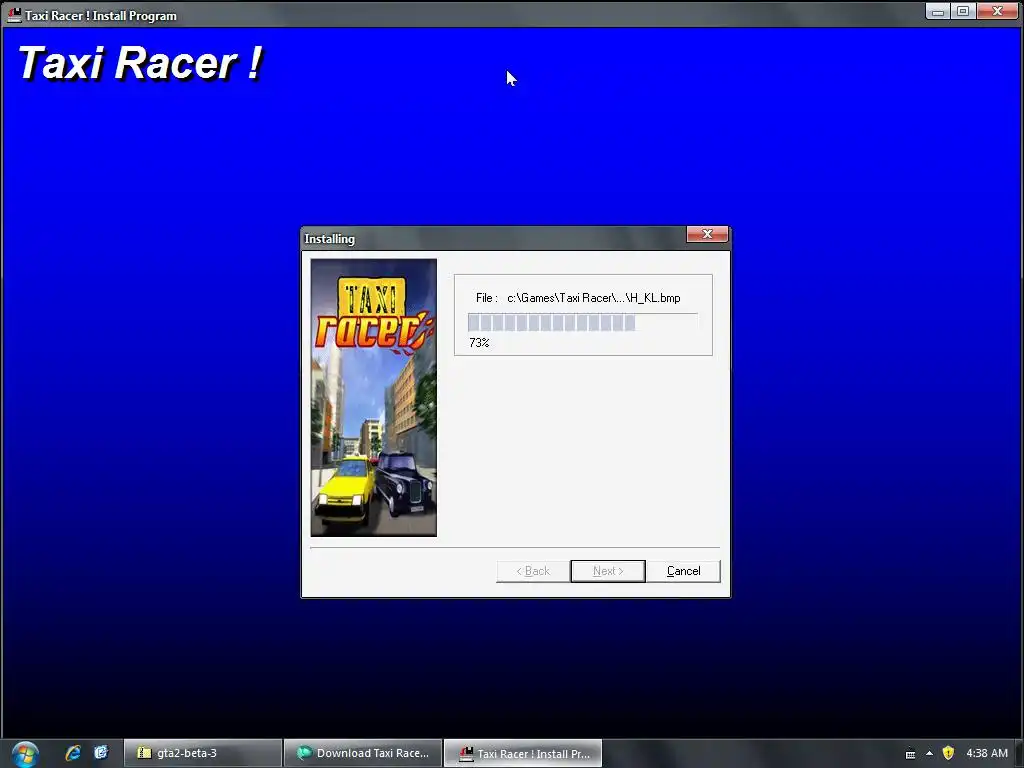The height and width of the screenshot is (768, 1024).
Task: Show hidden system tray icons arrow
Action: [929, 753]
